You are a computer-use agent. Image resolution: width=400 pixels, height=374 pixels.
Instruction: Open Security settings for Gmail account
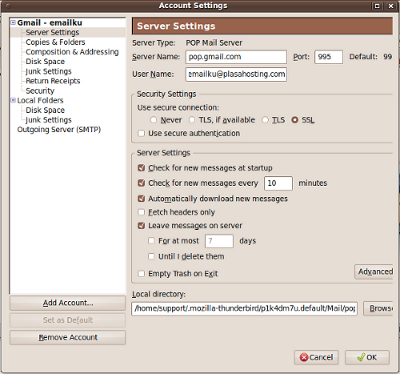40,91
